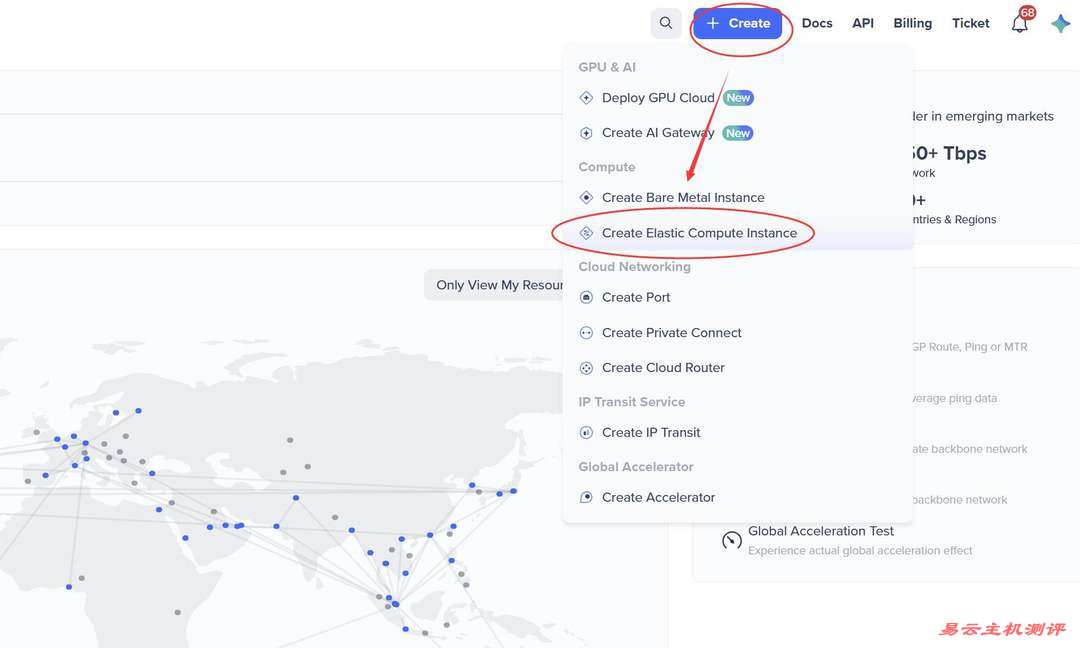Open the Billing page
This screenshot has height=648, width=1080.
[x=912, y=23]
